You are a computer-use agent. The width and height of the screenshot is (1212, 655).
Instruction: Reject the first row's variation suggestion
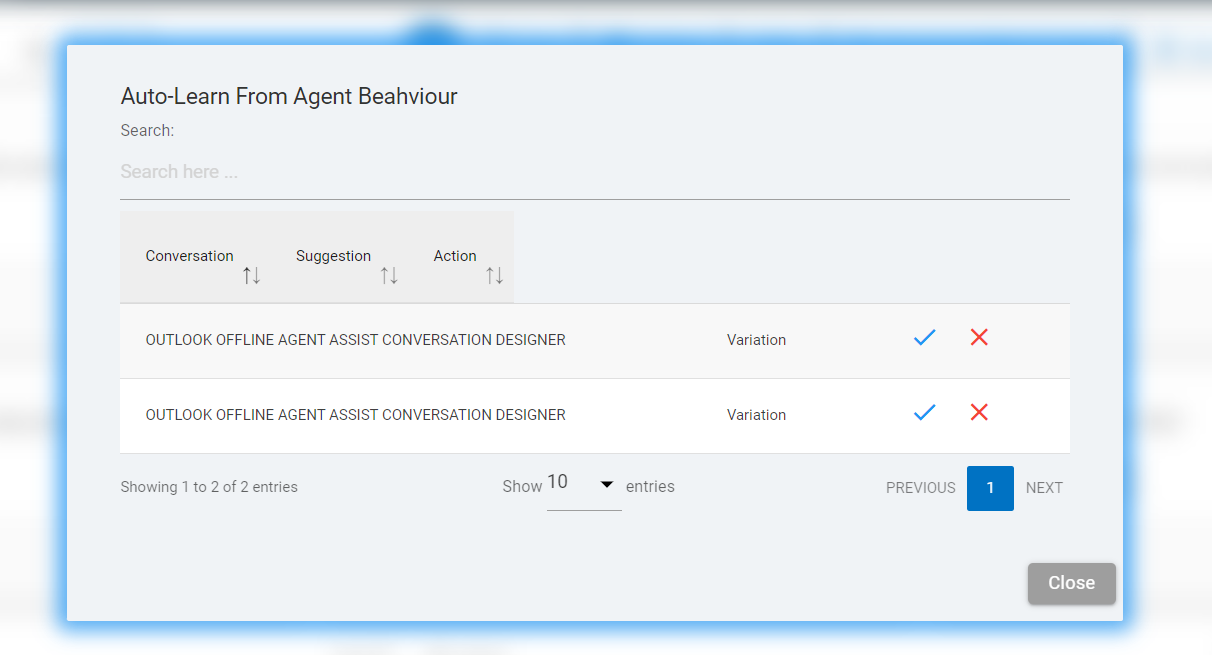tap(979, 338)
